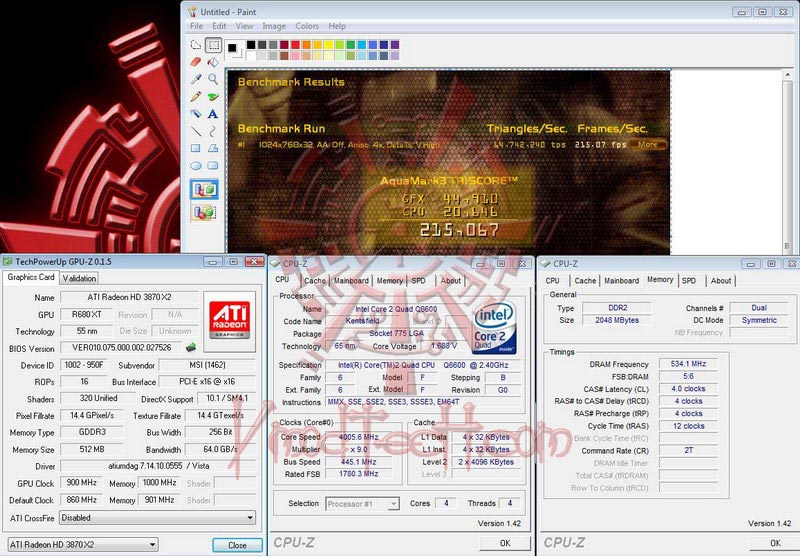Switch to the Validation tab in GPU-Z
Image resolution: width=800 pixels, height=556 pixels.
pyautogui.click(x=79, y=278)
